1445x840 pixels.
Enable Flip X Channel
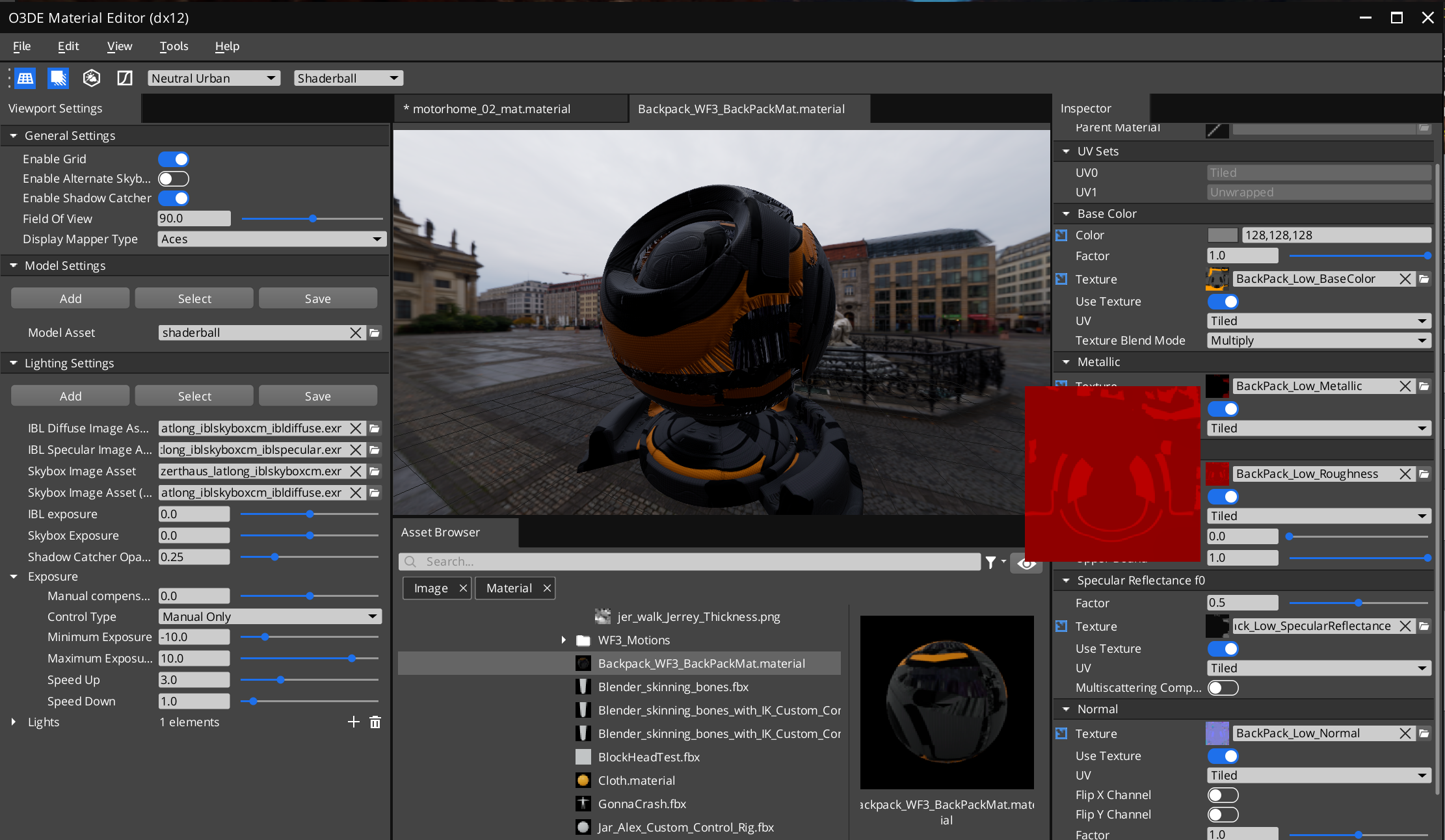[x=1223, y=795]
